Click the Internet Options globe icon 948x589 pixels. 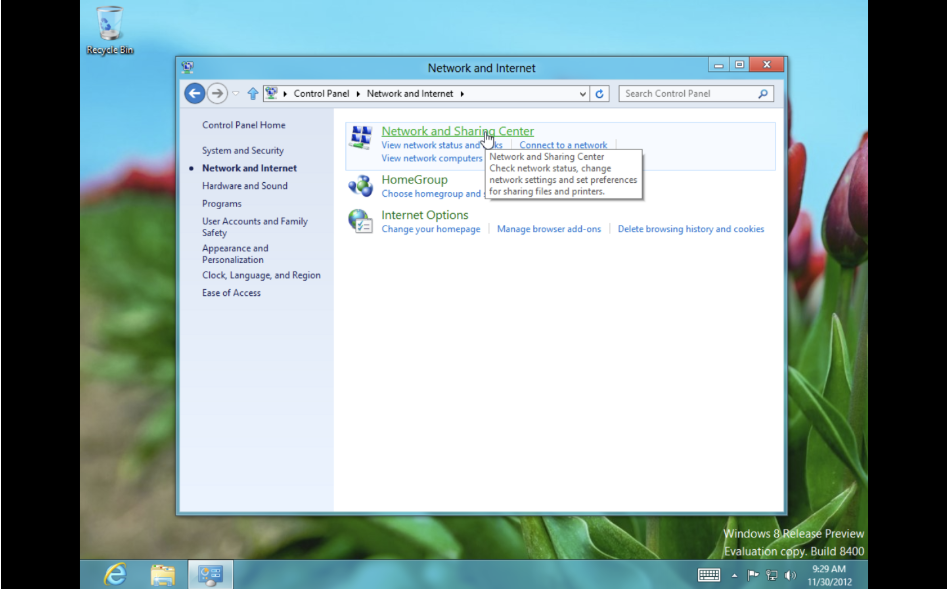click(x=360, y=221)
